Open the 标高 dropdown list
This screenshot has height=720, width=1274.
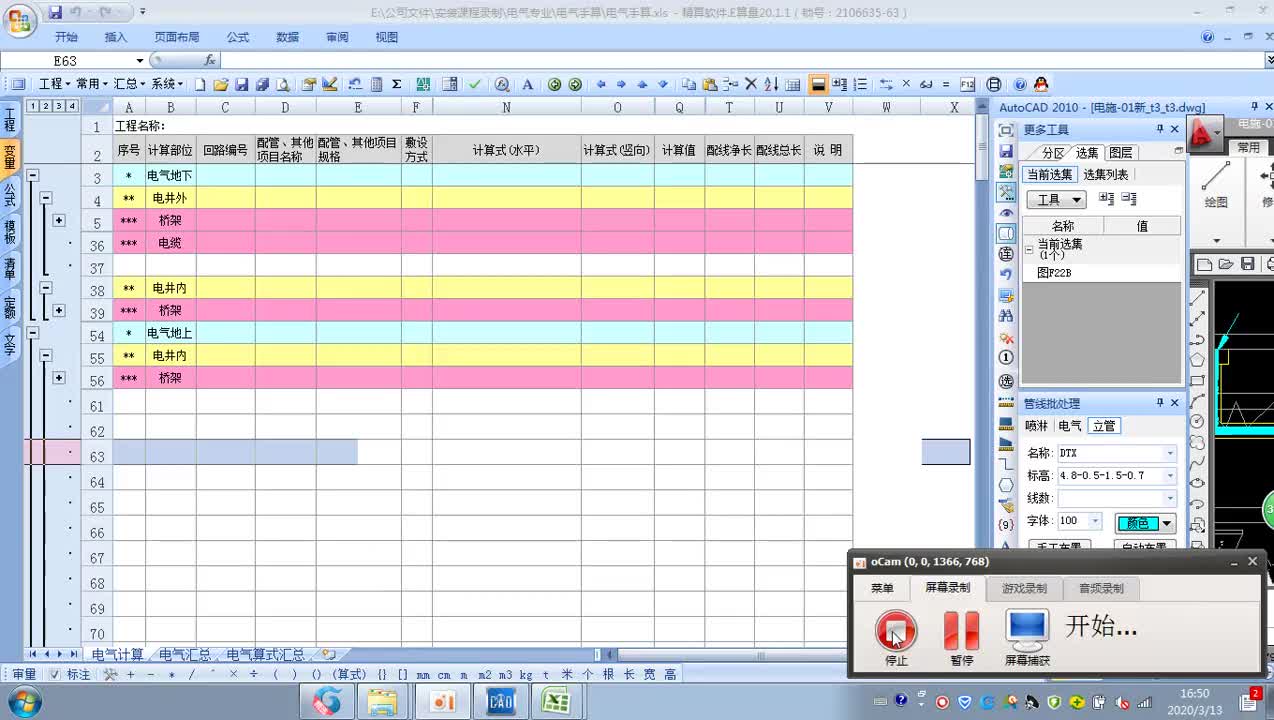pos(1169,476)
